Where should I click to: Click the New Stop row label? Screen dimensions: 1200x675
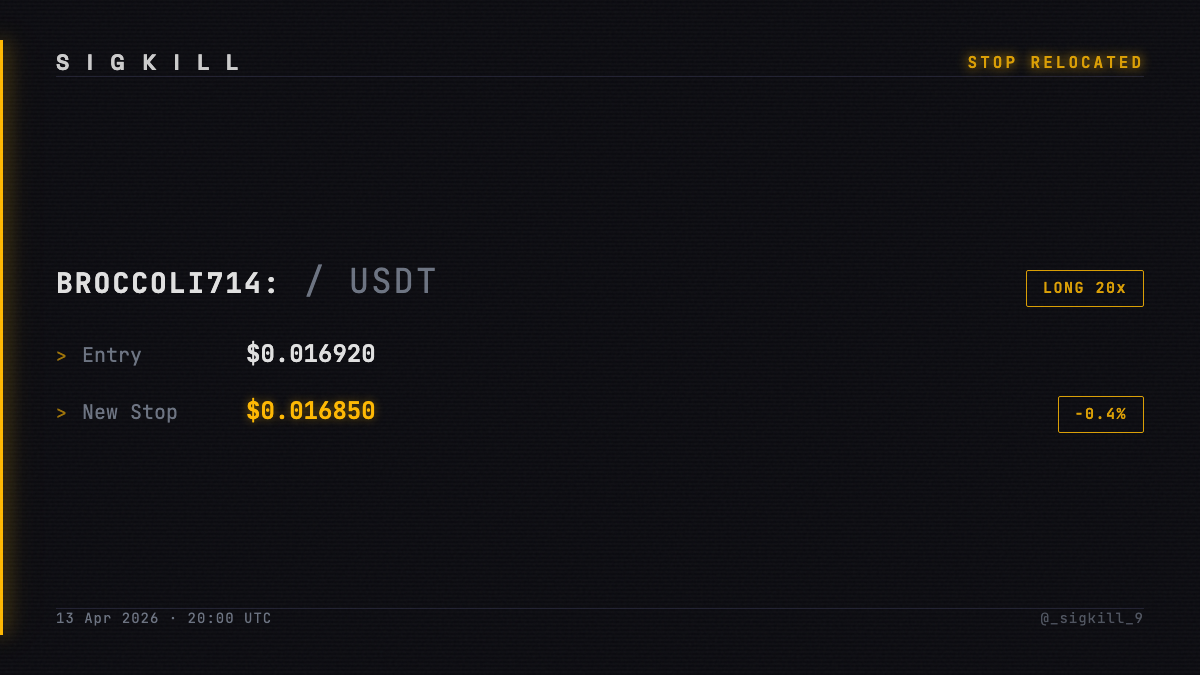pos(130,412)
